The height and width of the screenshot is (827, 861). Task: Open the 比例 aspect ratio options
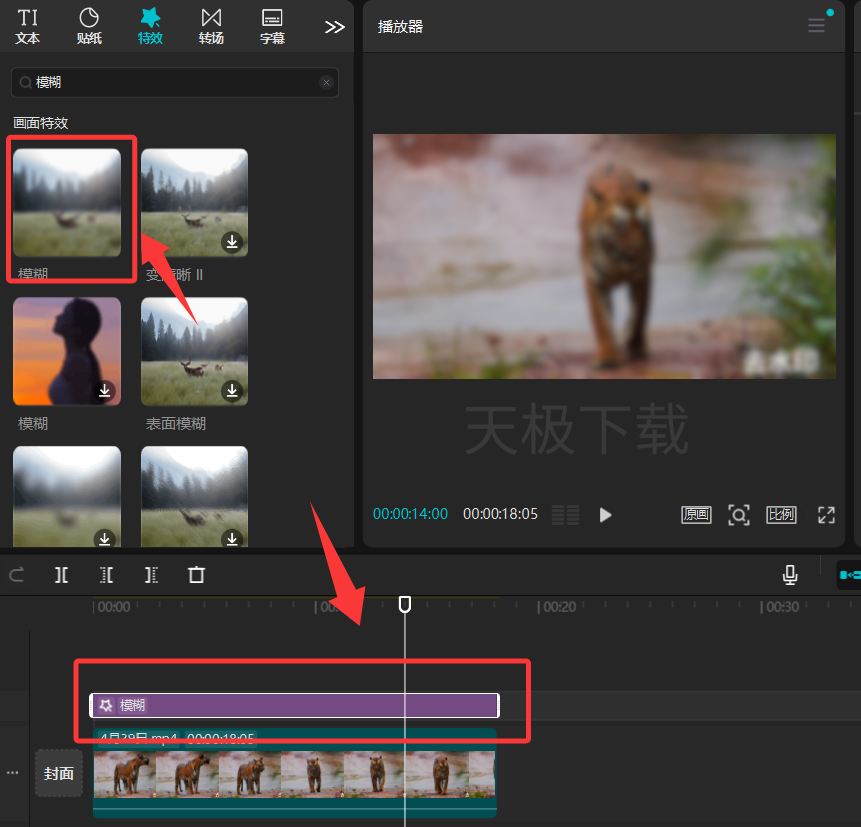click(x=781, y=515)
